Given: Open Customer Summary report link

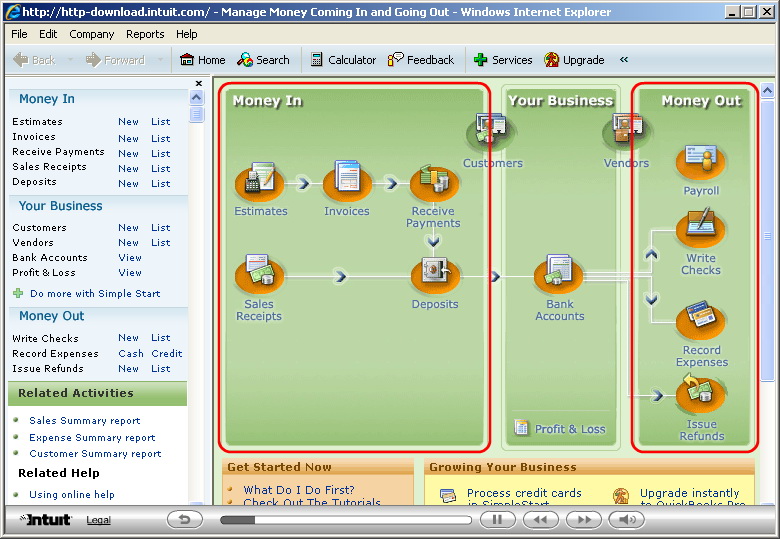Looking at the screenshot, I should click(95, 453).
